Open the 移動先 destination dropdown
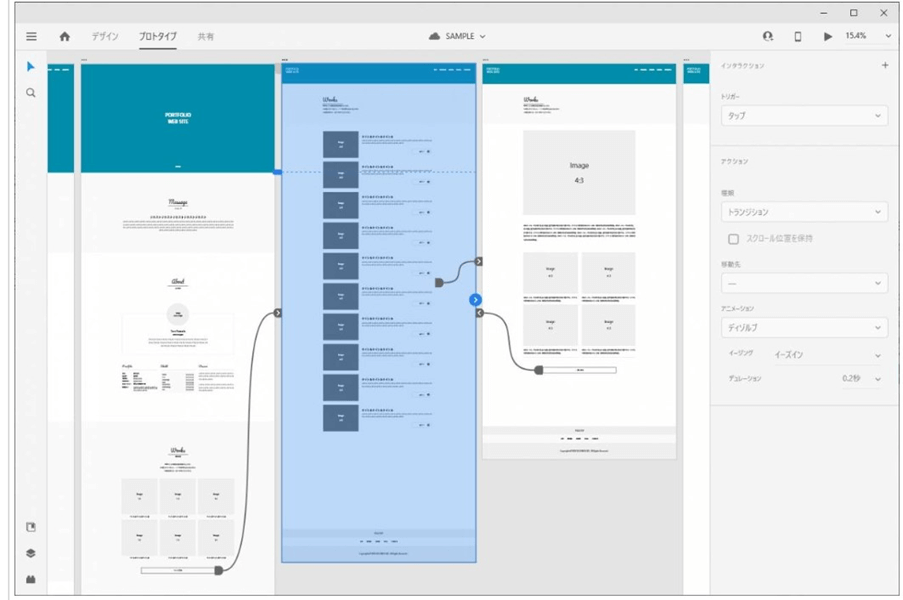Image resolution: width=903 pixels, height=600 pixels. click(805, 283)
